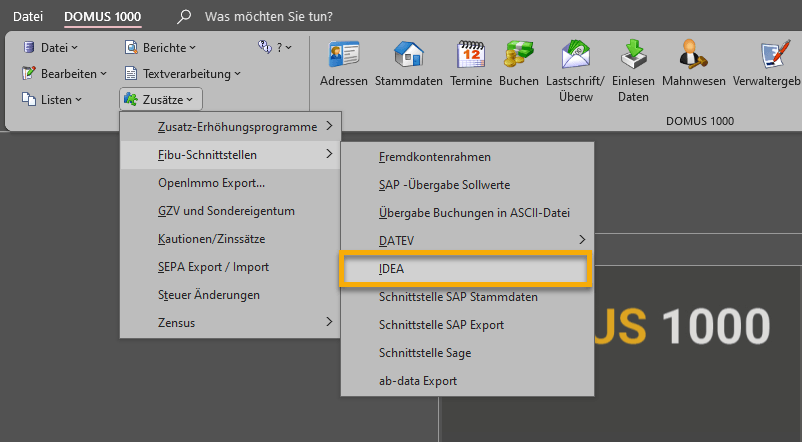Open Kautionen/Zinssätze menu entry
The image size is (802, 442).
click(x=230, y=238)
